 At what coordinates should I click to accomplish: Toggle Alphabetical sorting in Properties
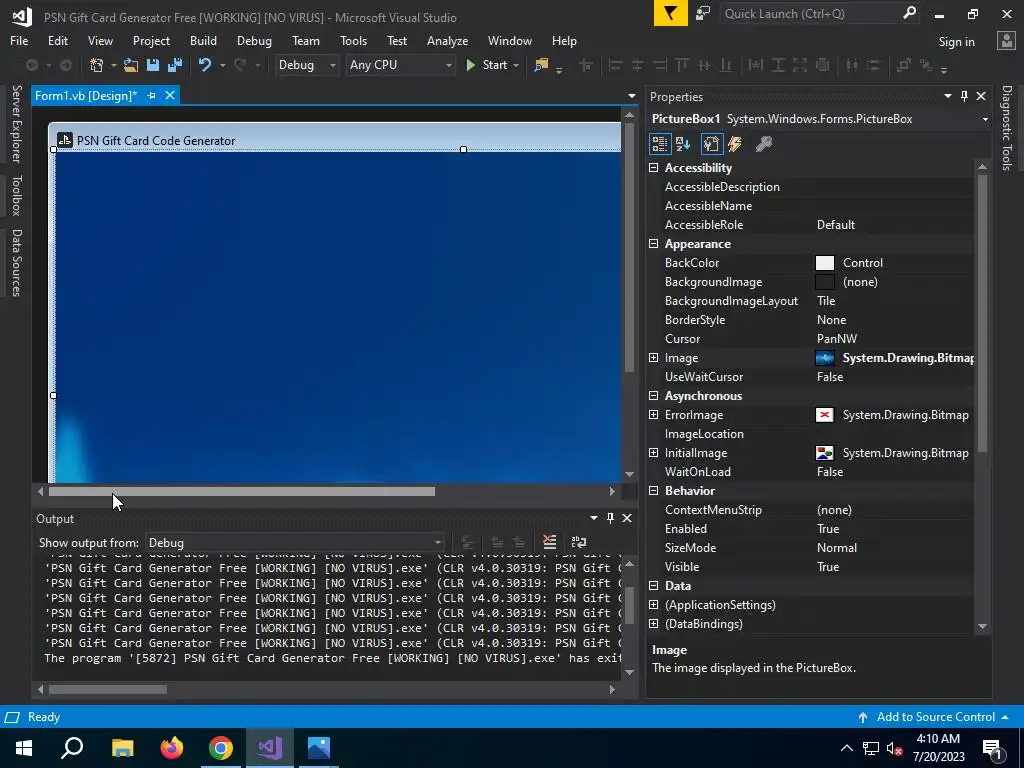pyautogui.click(x=683, y=144)
